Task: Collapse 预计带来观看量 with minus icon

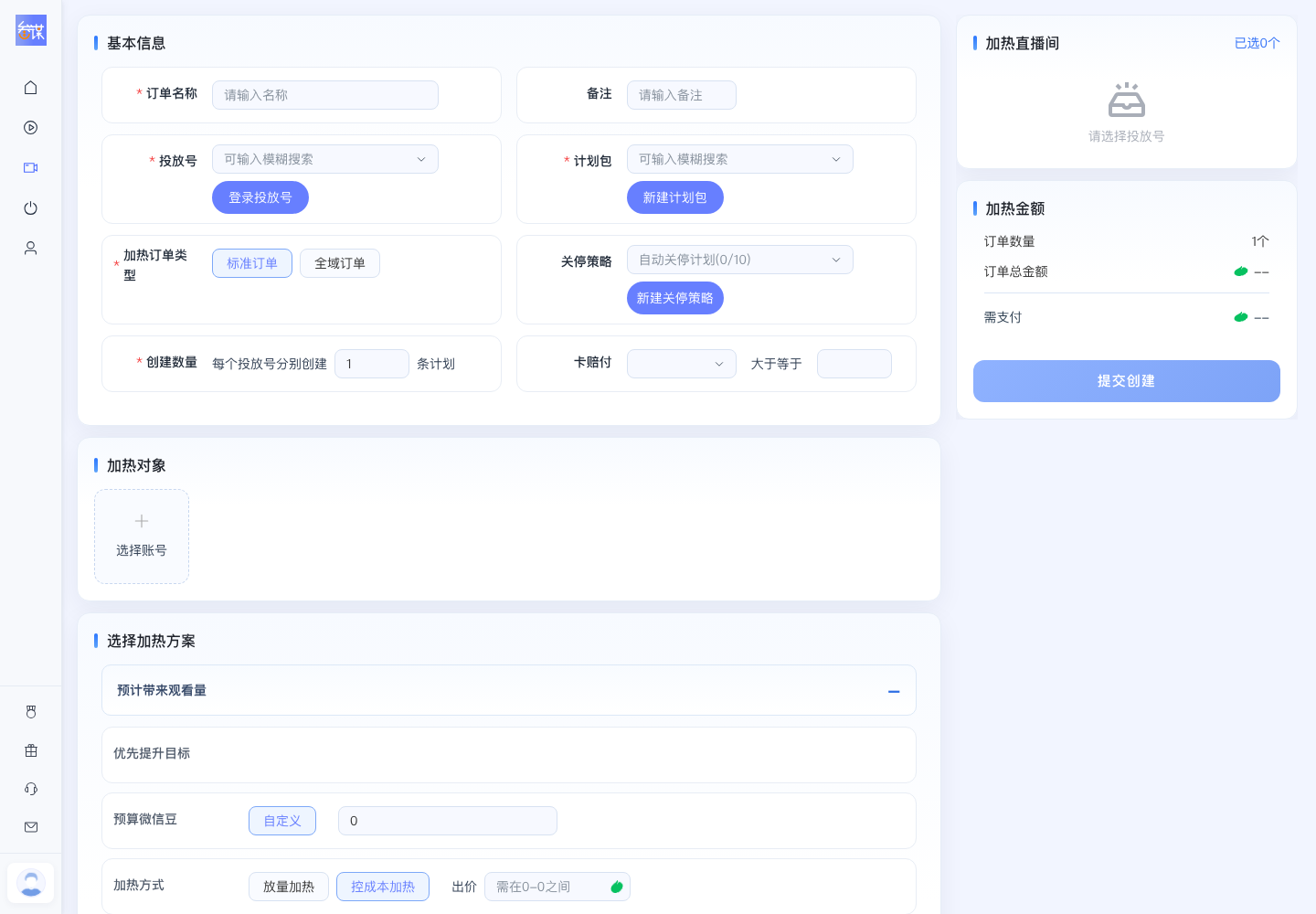Action: [x=894, y=691]
